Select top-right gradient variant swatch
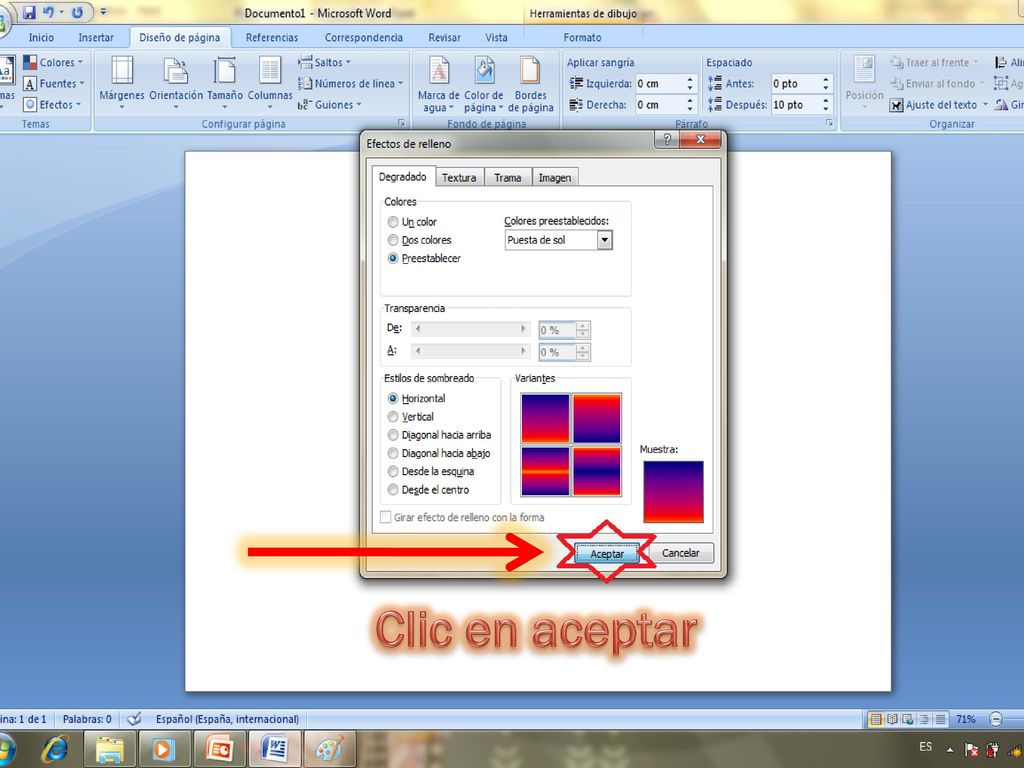 (x=597, y=419)
